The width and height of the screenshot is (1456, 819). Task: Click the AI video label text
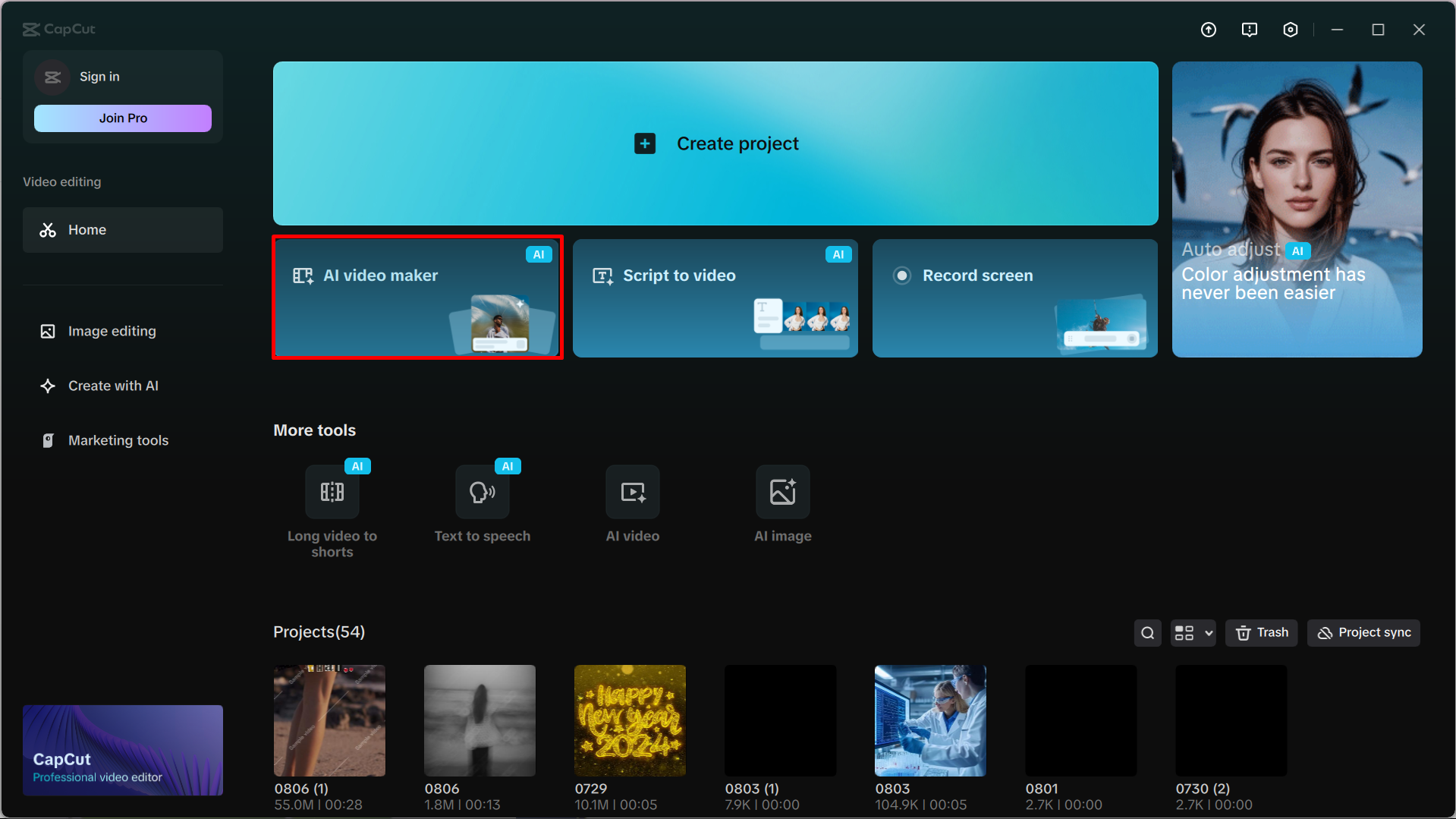(633, 536)
